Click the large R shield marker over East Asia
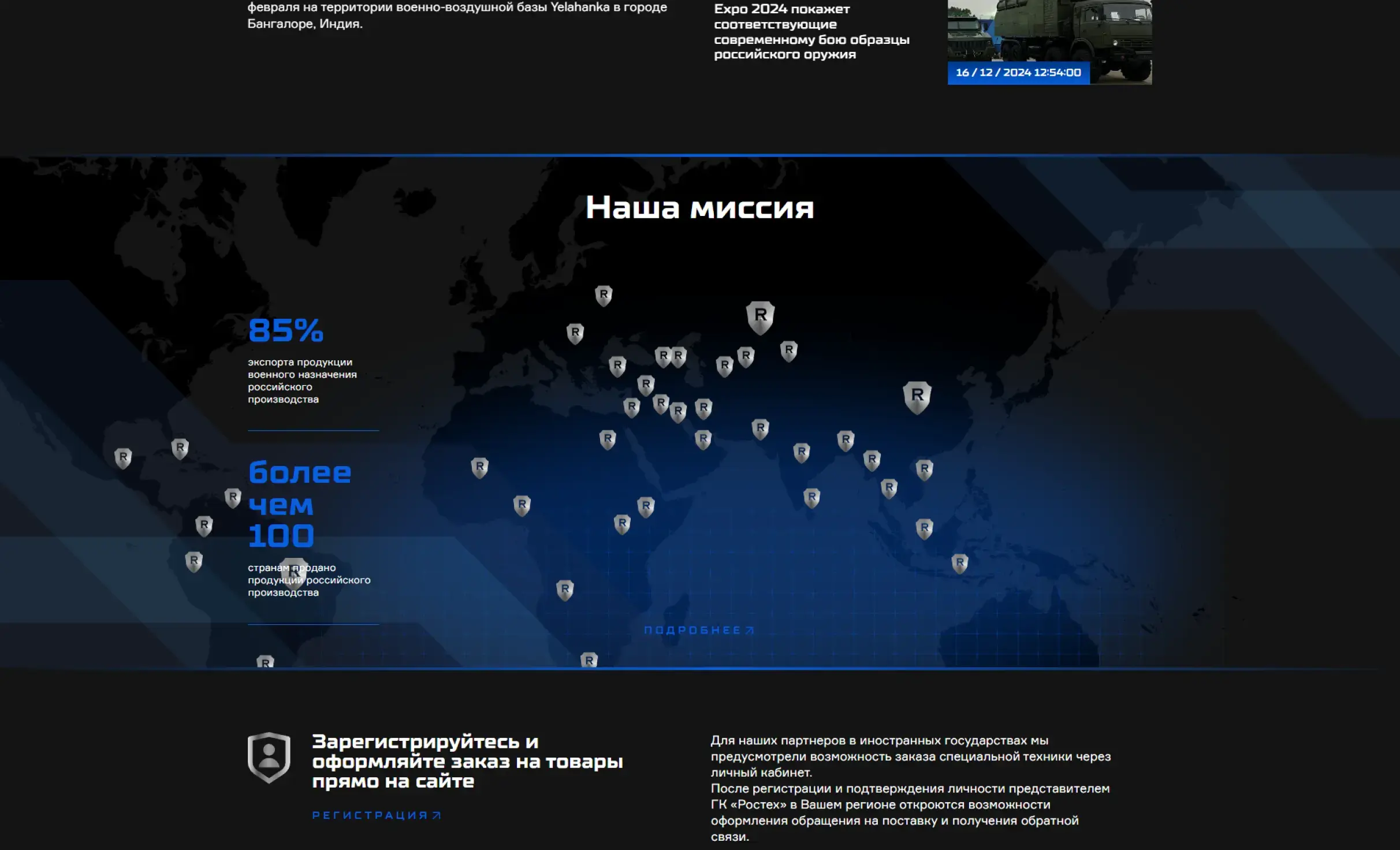The image size is (1400, 850). (918, 395)
